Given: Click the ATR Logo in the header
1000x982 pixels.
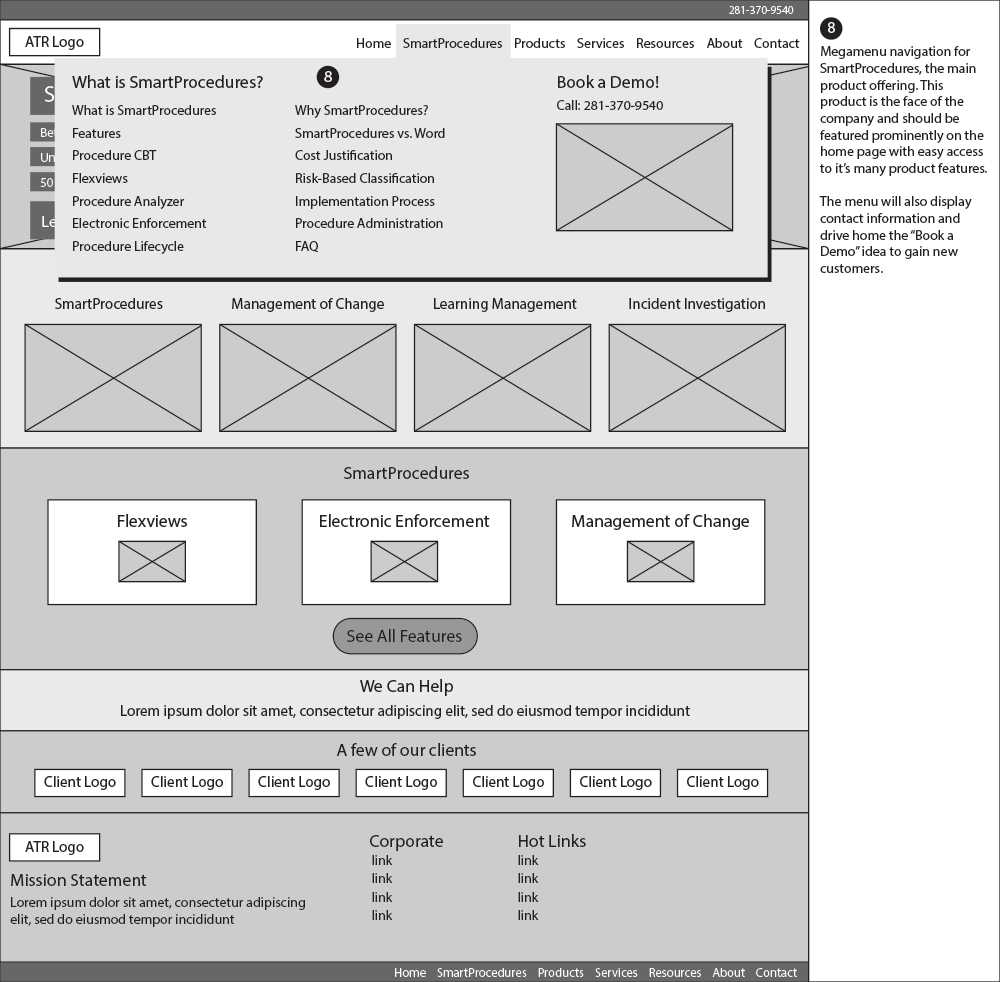Looking at the screenshot, I should (54, 41).
